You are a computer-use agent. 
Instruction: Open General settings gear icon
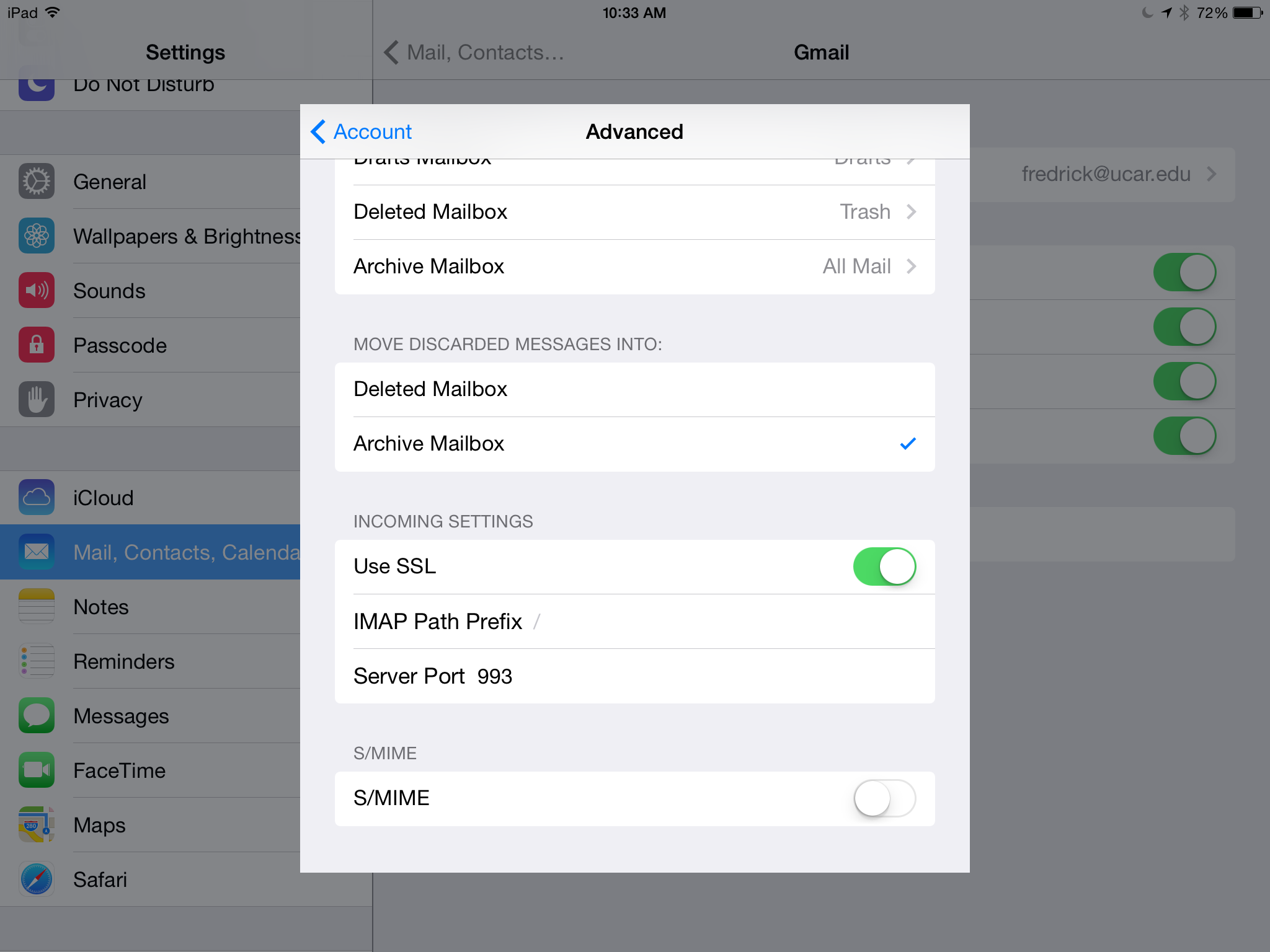click(37, 182)
